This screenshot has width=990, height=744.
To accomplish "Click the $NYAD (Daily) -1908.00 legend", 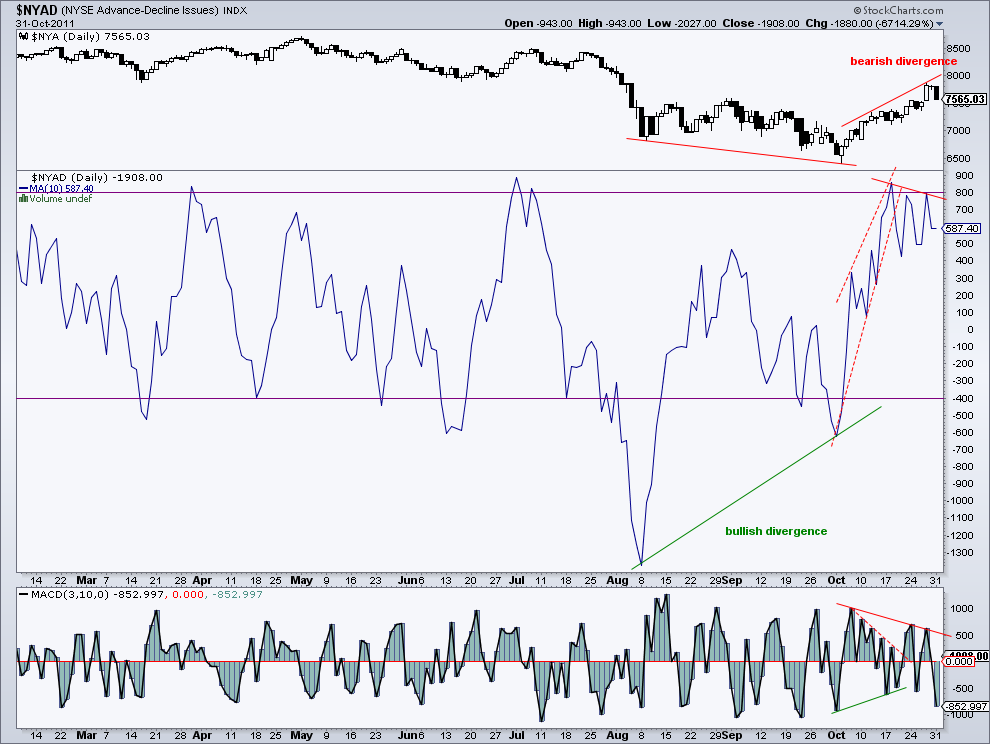I will tap(97, 177).
